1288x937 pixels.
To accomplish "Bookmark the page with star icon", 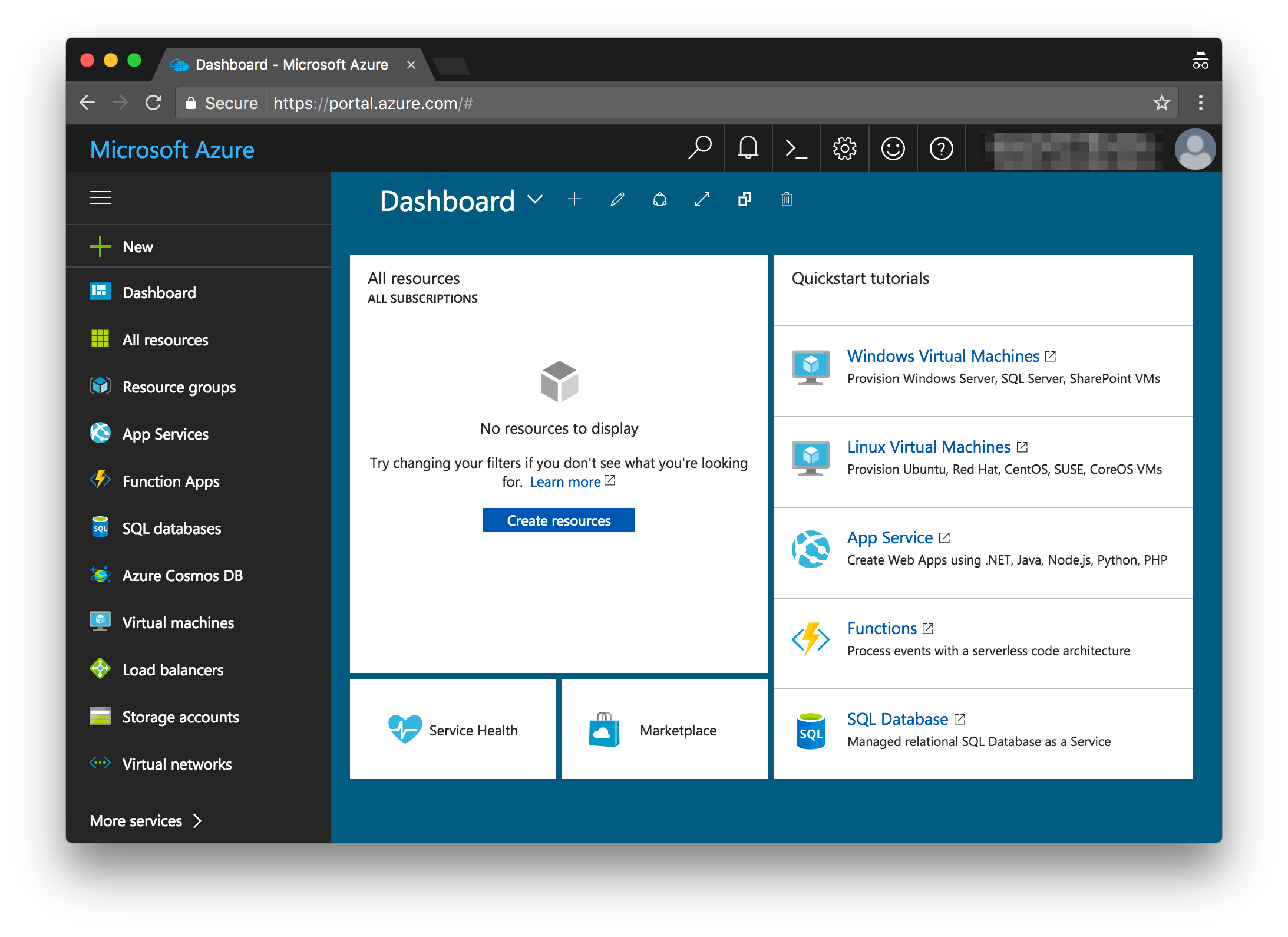I will click(x=1161, y=103).
